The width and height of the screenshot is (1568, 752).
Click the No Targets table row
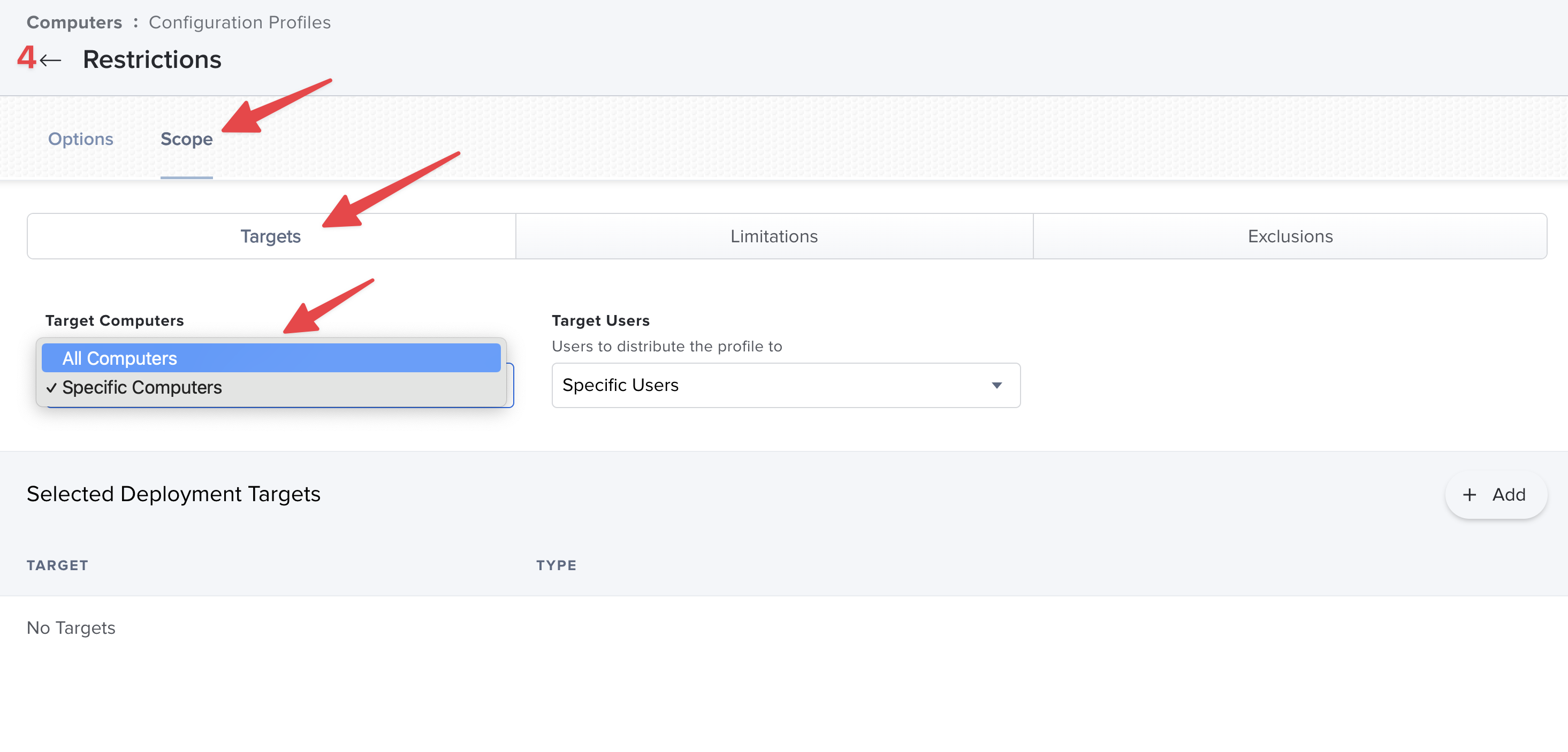pyautogui.click(x=71, y=627)
